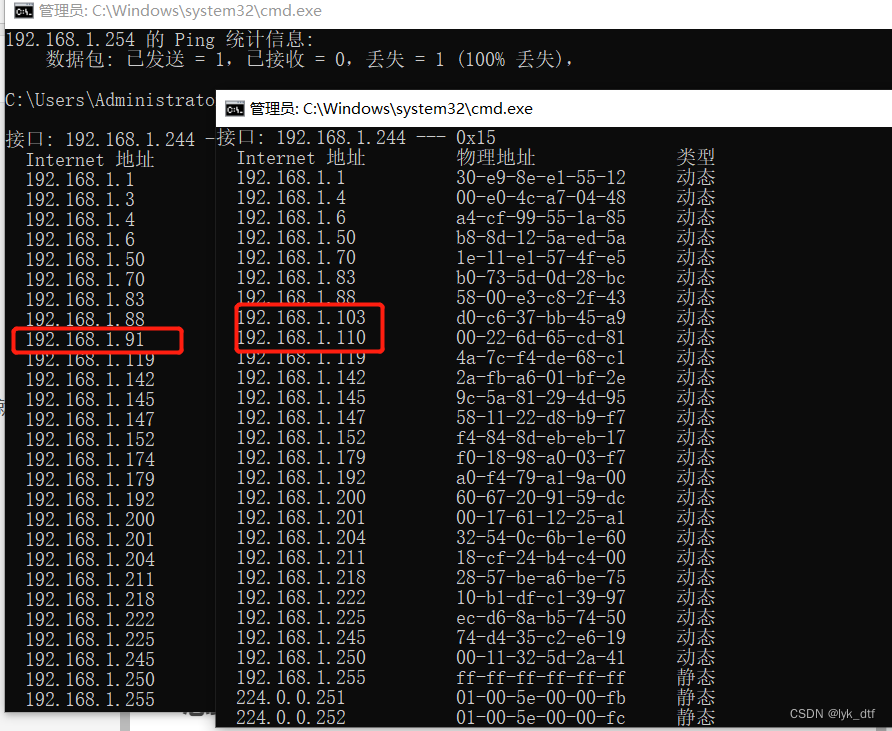Click 192.168.1.200 in the front window
This screenshot has width=892, height=731.
coord(301,497)
